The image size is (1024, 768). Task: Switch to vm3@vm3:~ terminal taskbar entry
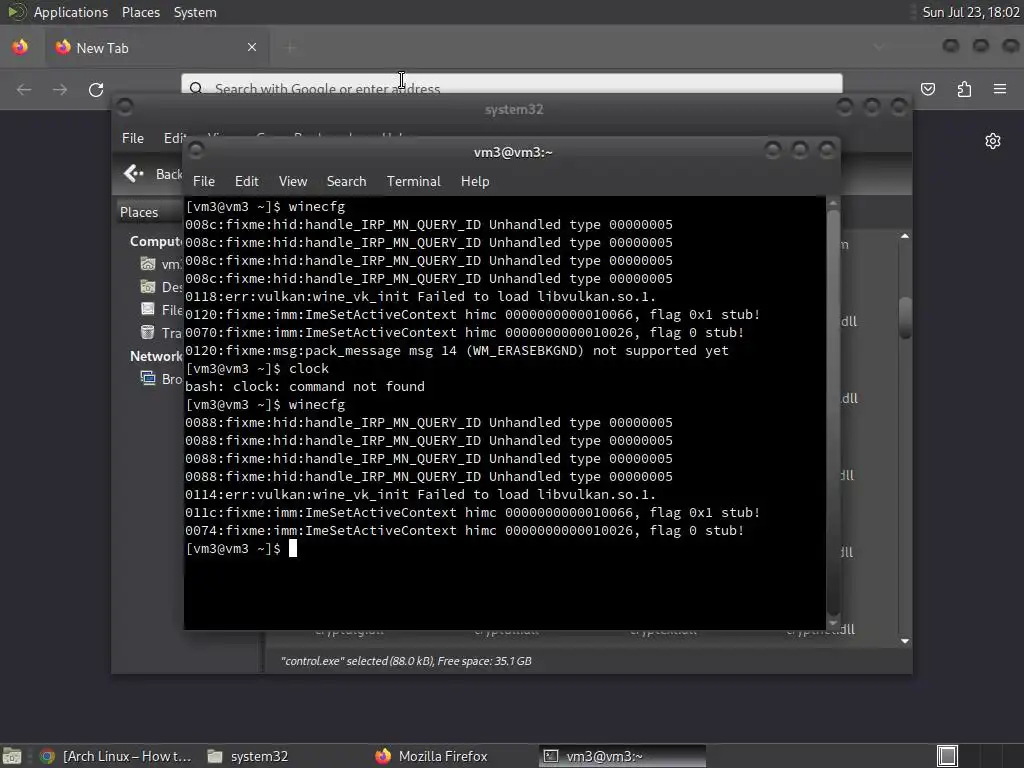click(622, 756)
